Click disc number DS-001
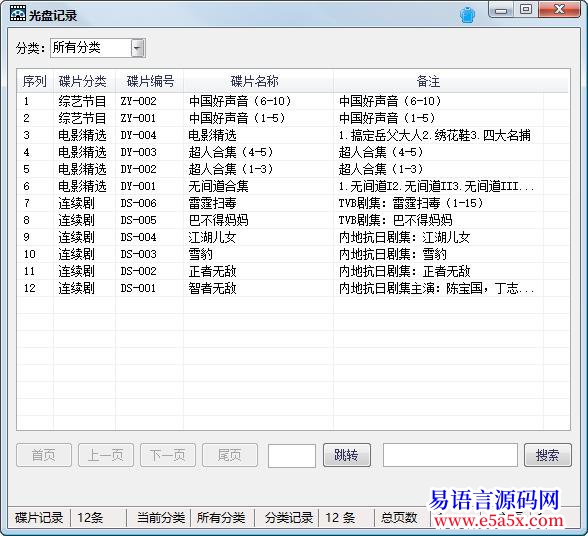 (x=138, y=288)
